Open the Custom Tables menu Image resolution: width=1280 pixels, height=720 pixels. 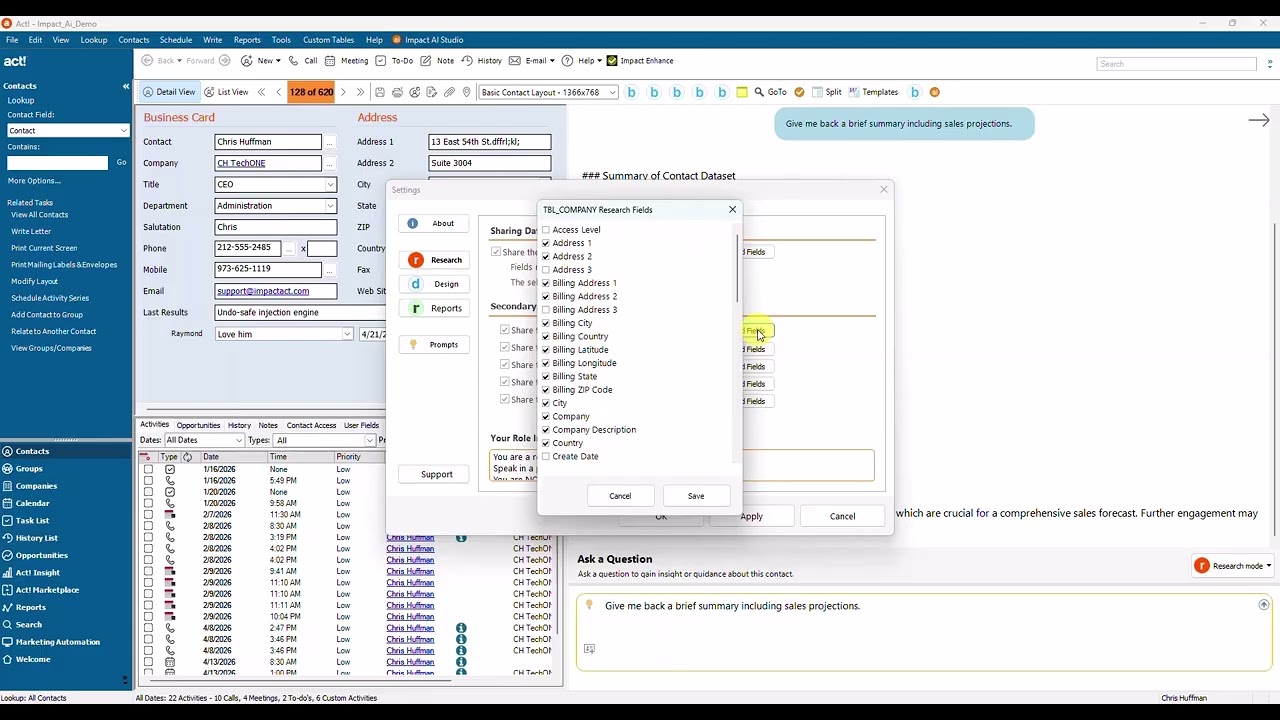pyautogui.click(x=328, y=40)
